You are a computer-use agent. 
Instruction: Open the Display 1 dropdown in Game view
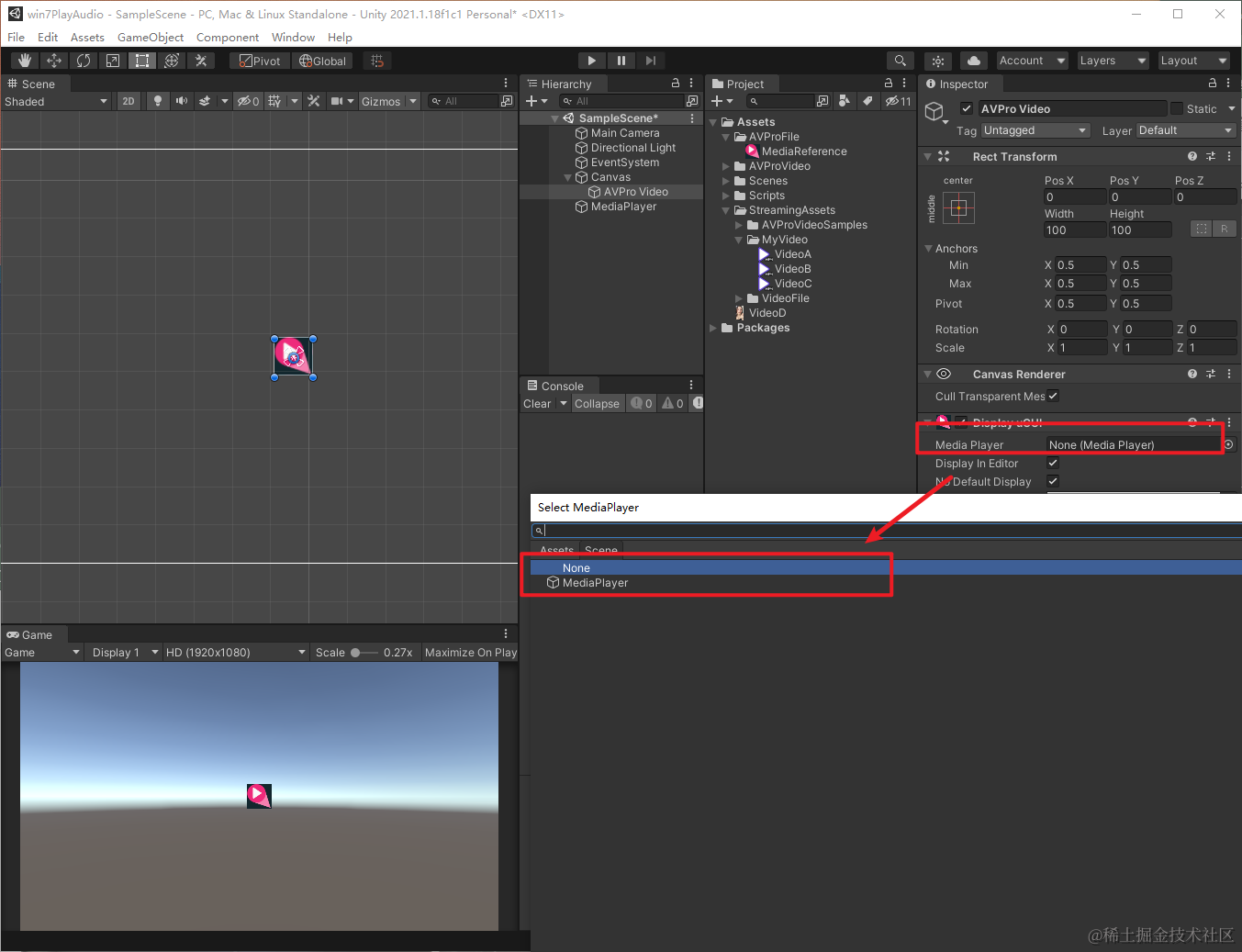point(125,652)
